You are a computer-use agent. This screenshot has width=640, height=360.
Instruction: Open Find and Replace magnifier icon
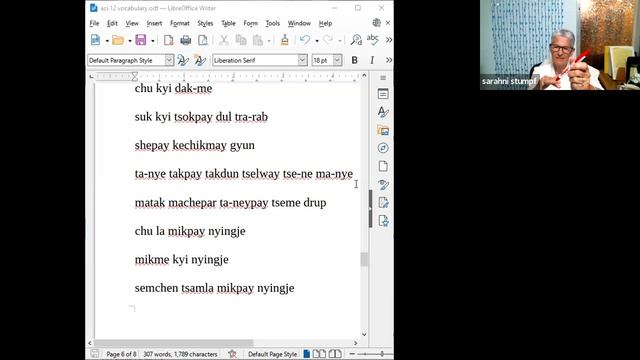click(356, 40)
